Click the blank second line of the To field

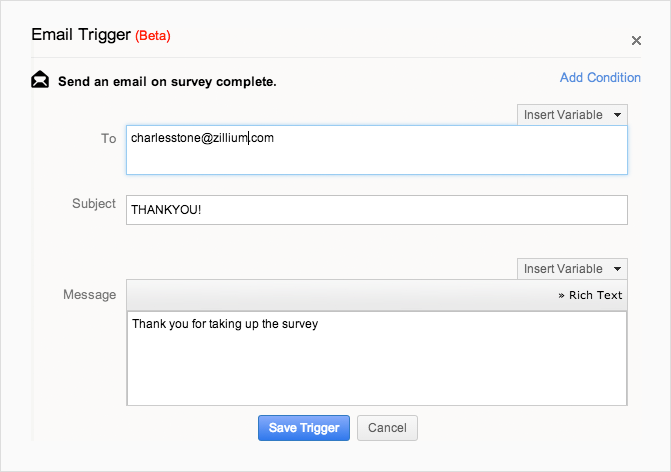pos(376,160)
